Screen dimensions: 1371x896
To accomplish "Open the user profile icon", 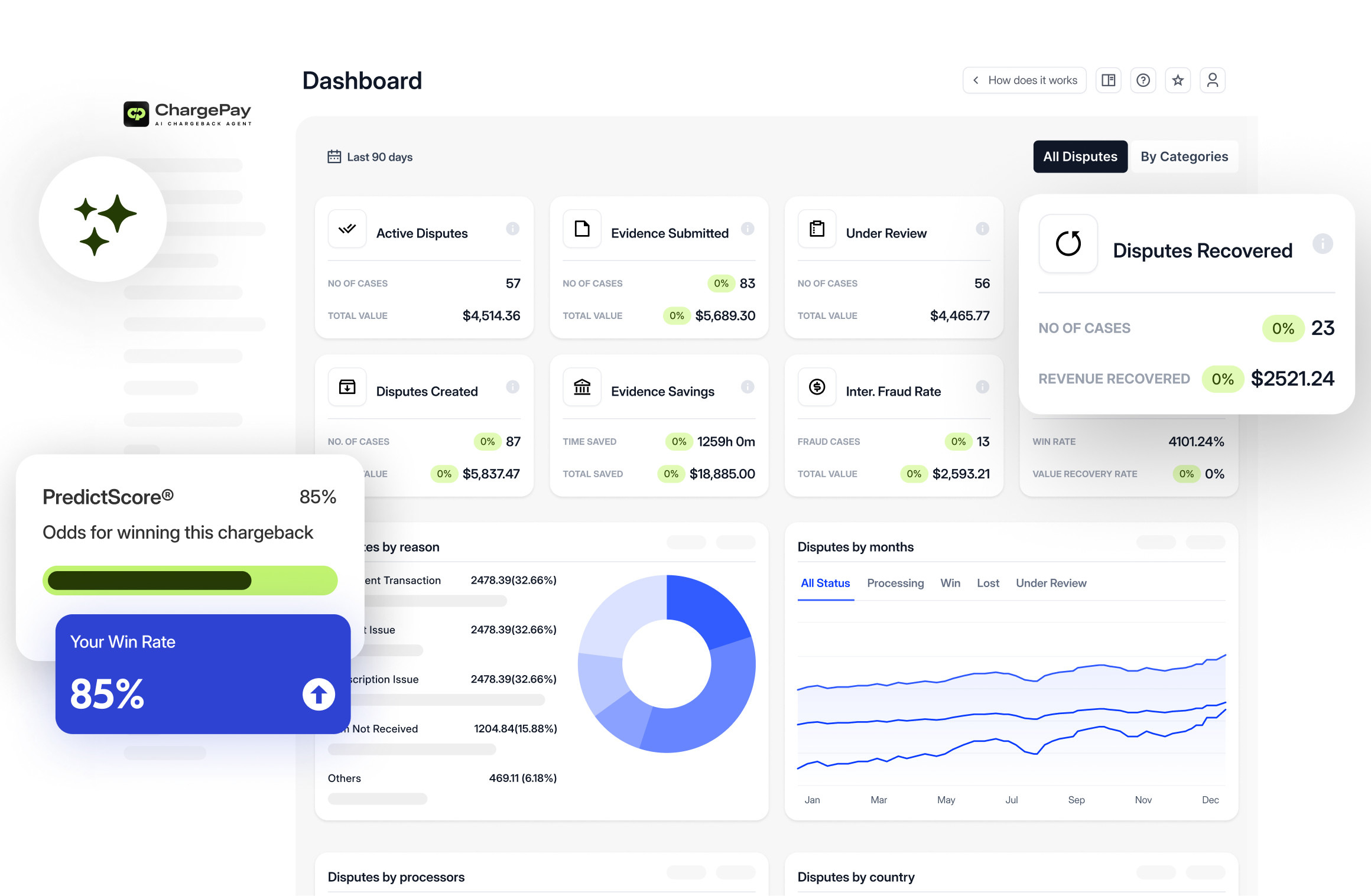I will pos(1213,80).
